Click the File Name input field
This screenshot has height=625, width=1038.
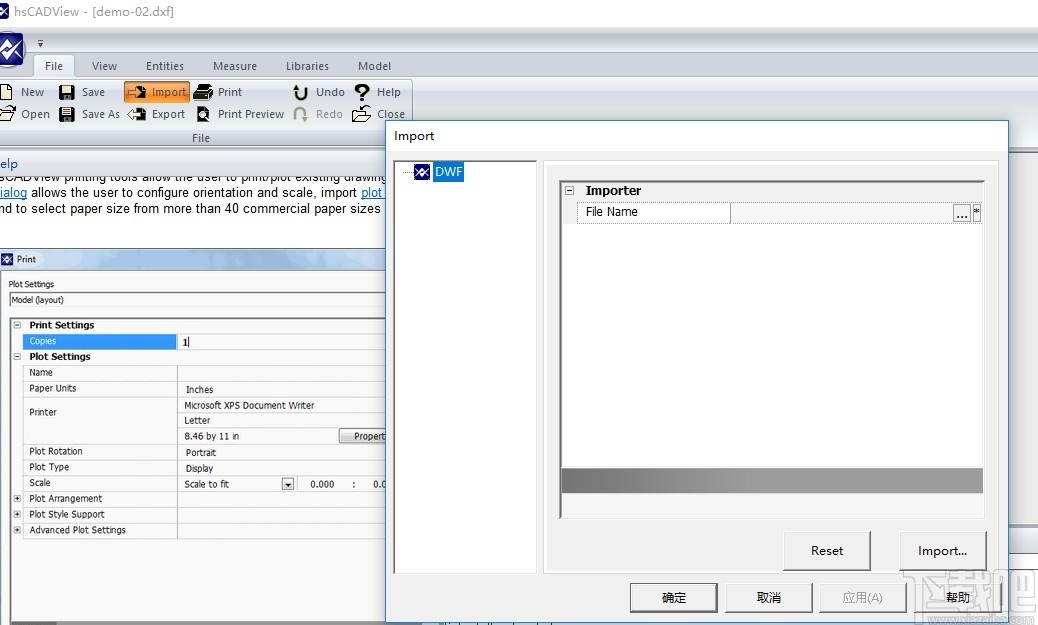pos(841,213)
